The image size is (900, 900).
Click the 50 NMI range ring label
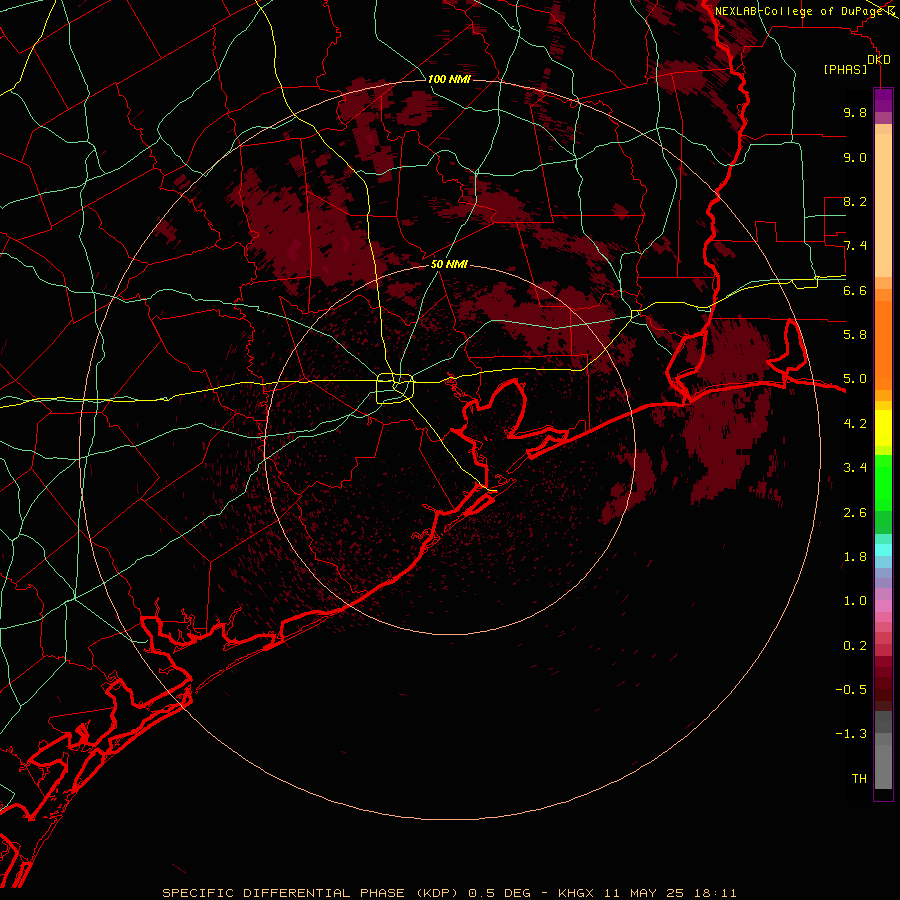(449, 264)
